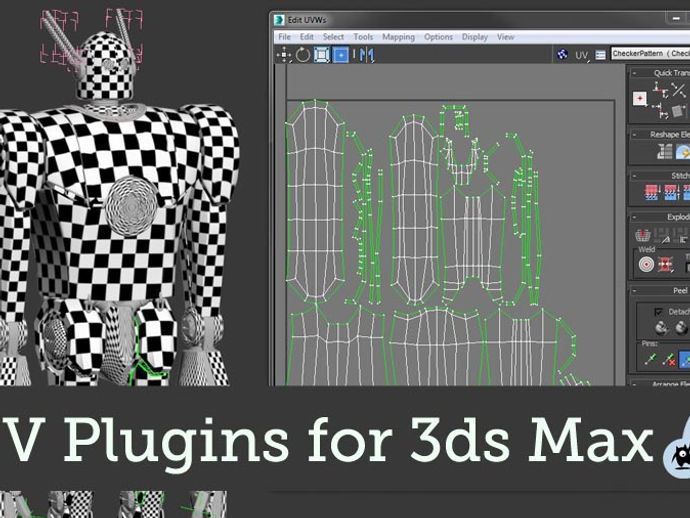Toggle the Peel Mode icon

(680, 327)
